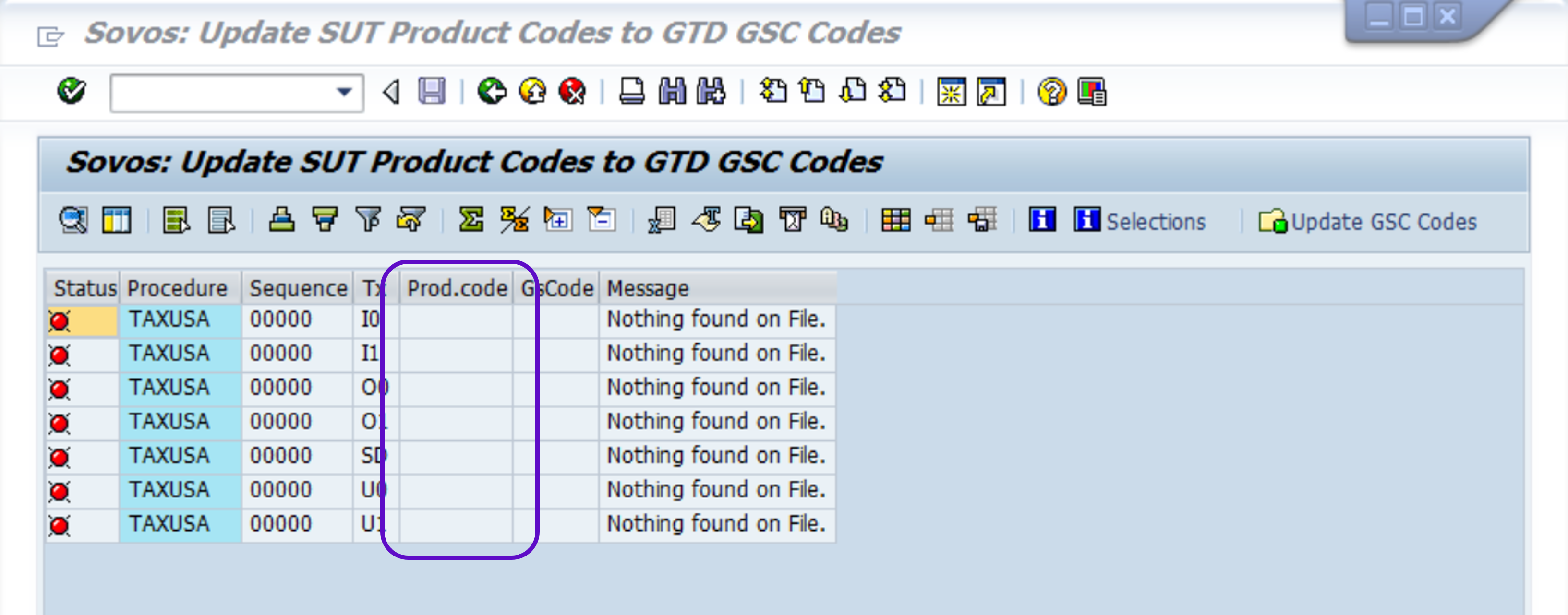Viewport: 1568px width, 615px height.
Task: Click the Set Filter funnel icon
Action: tap(368, 220)
